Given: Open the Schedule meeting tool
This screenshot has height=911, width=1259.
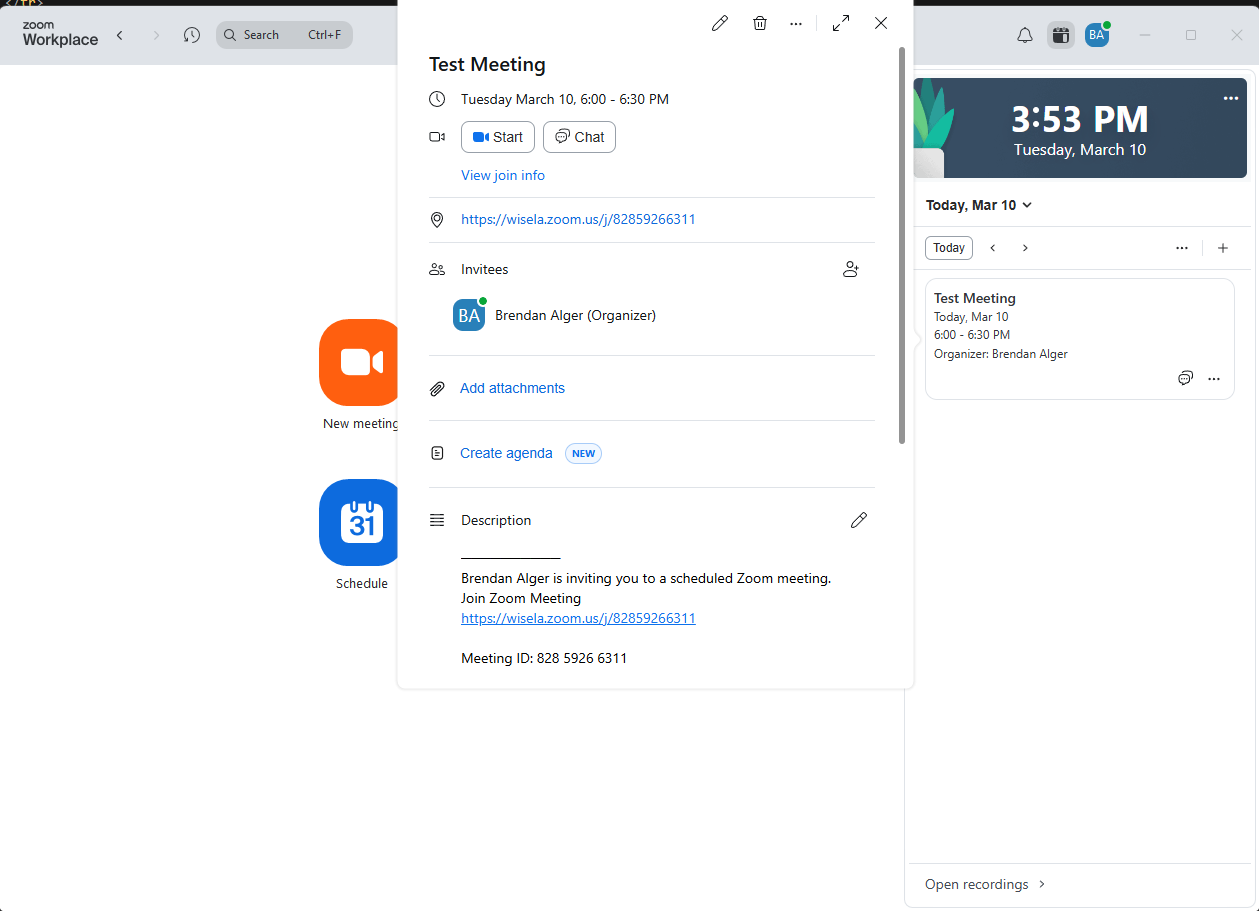Looking at the screenshot, I should (x=360, y=522).
